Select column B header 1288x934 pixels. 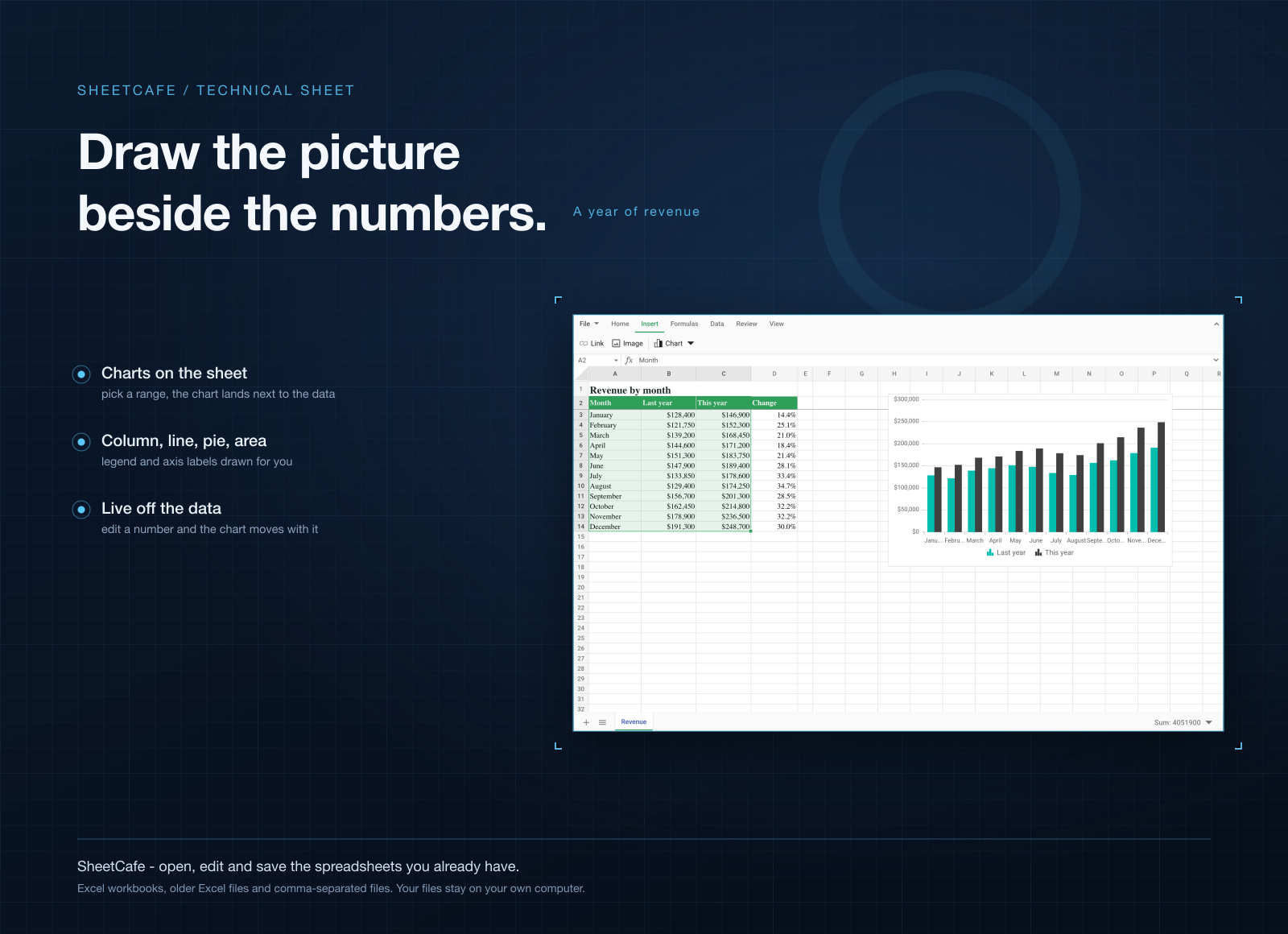coord(669,374)
